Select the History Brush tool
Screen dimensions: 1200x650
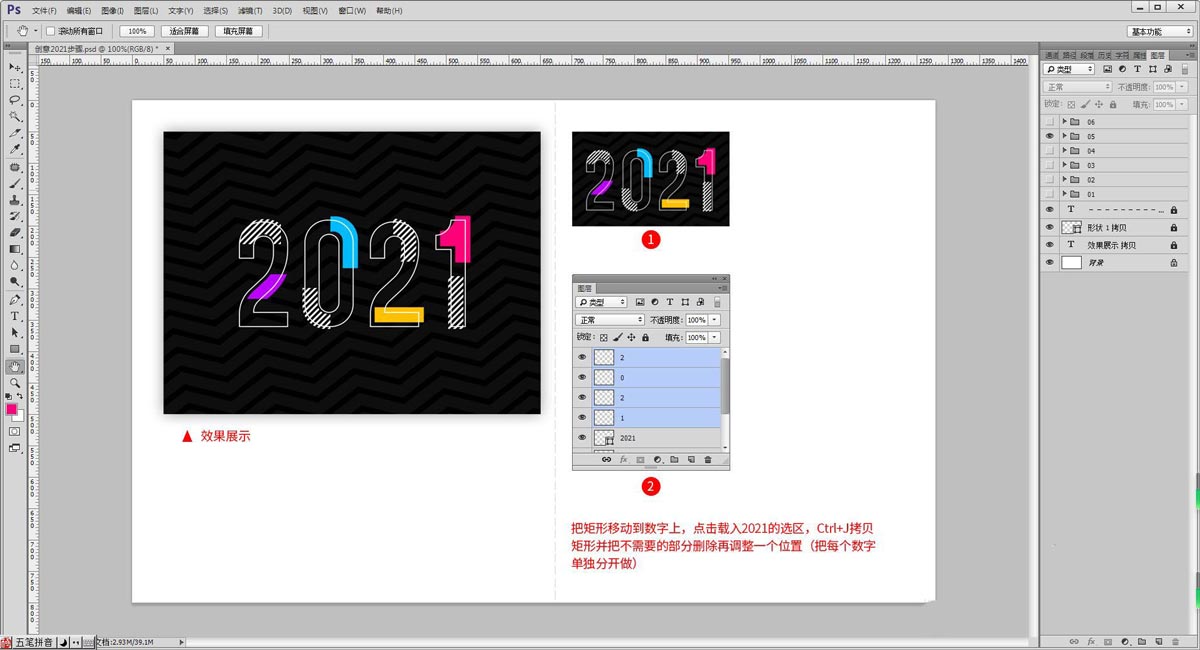pyautogui.click(x=15, y=216)
